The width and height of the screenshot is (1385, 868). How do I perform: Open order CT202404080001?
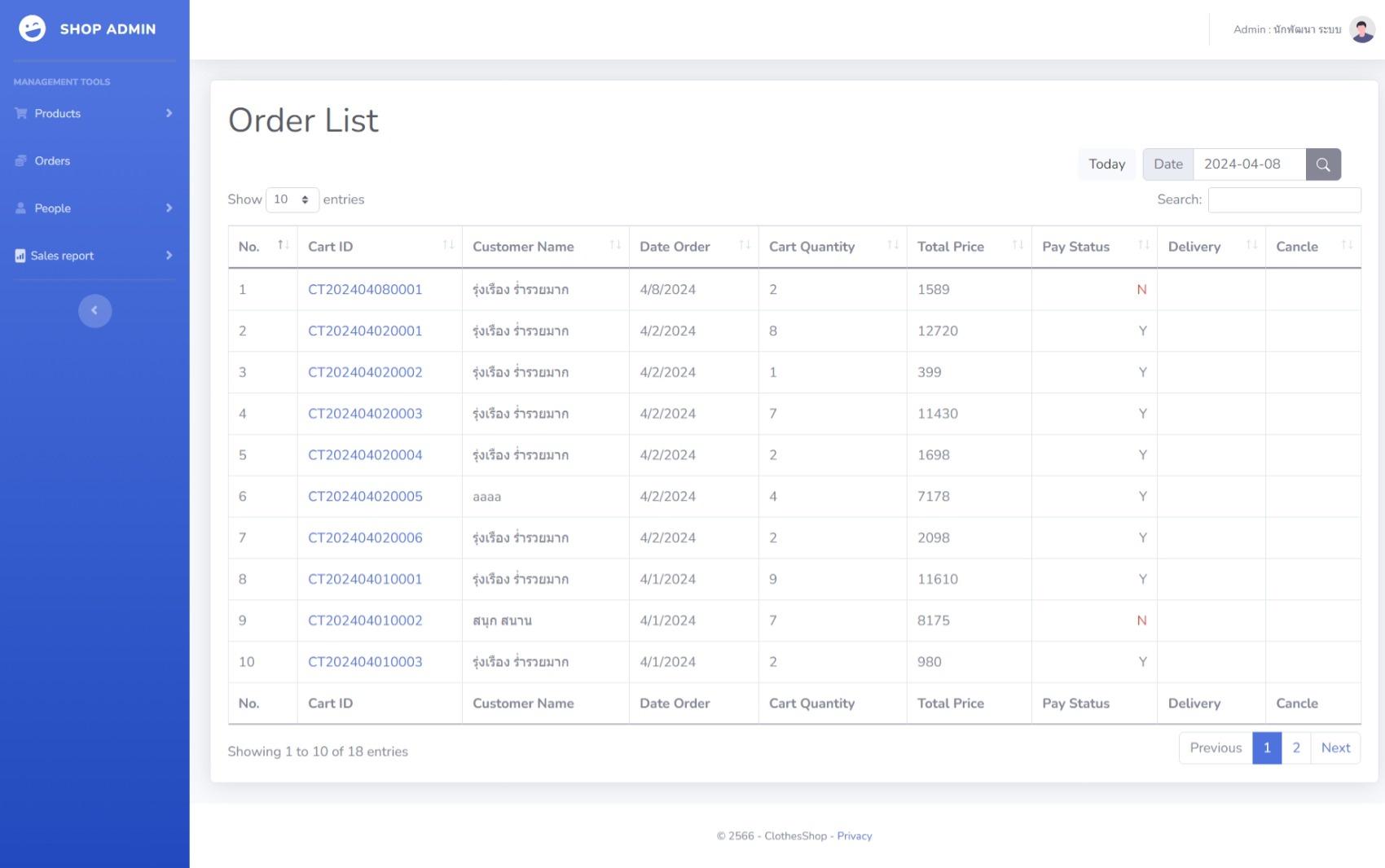coord(364,289)
